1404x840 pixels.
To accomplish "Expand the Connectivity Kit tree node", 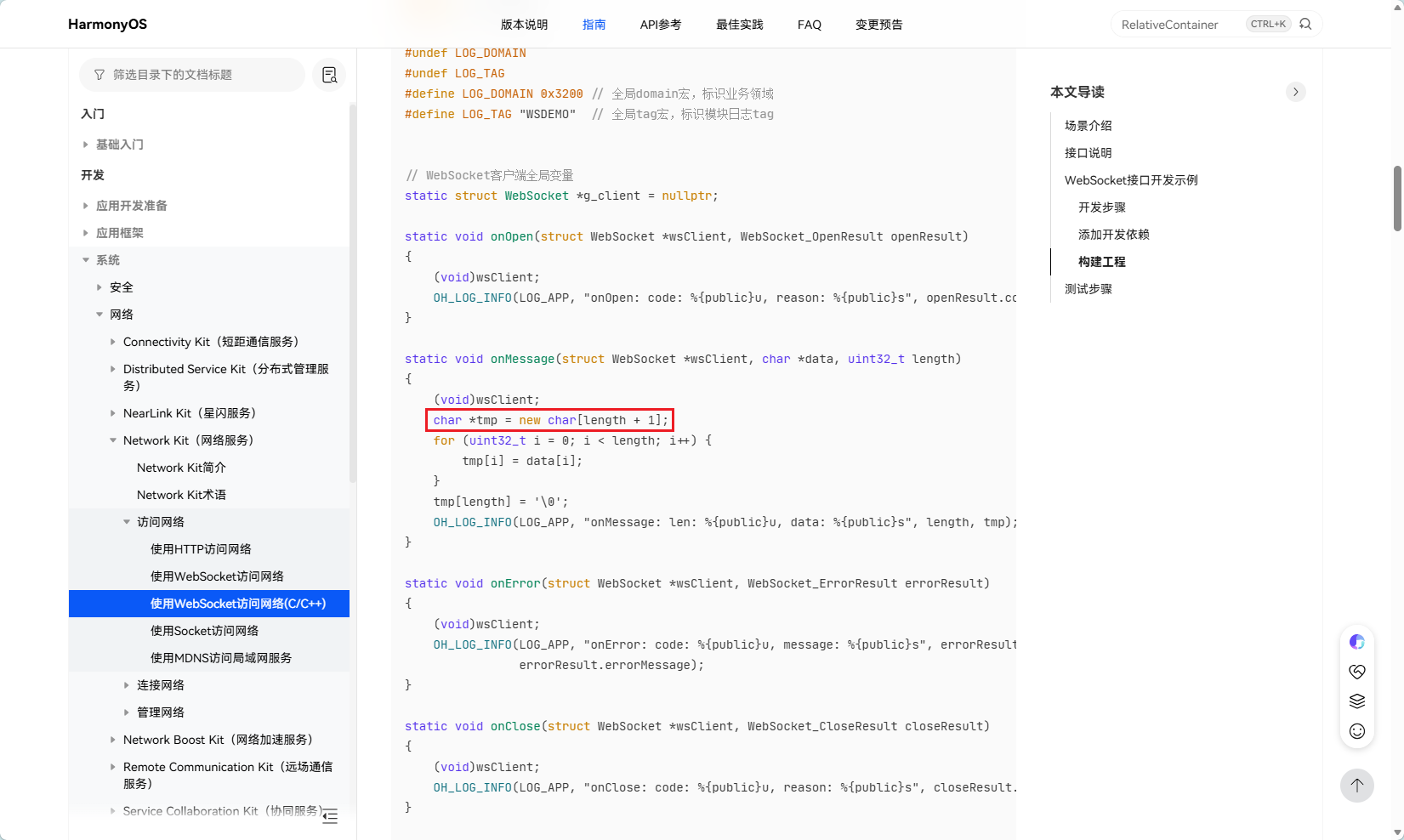I will pos(113,342).
